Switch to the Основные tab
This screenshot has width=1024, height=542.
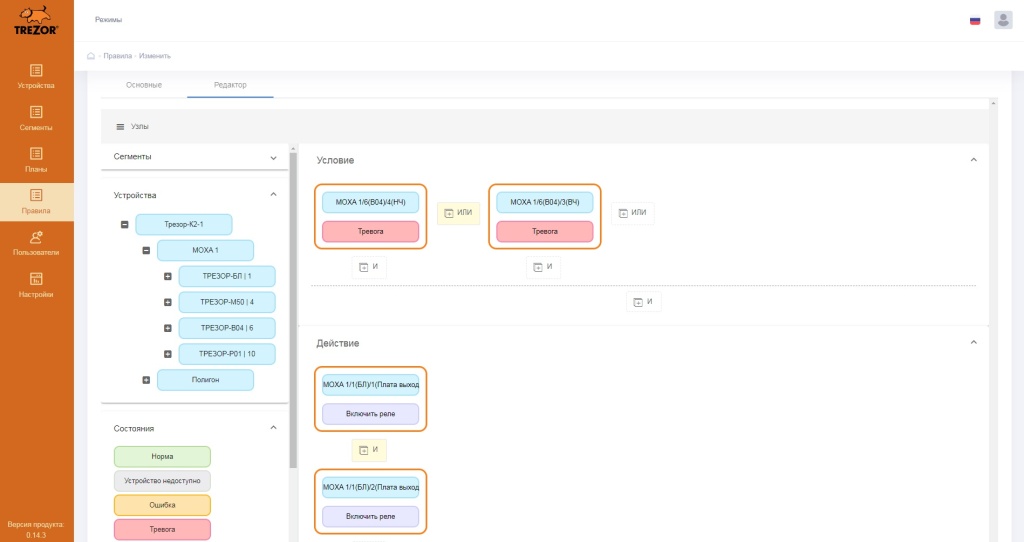click(x=144, y=85)
